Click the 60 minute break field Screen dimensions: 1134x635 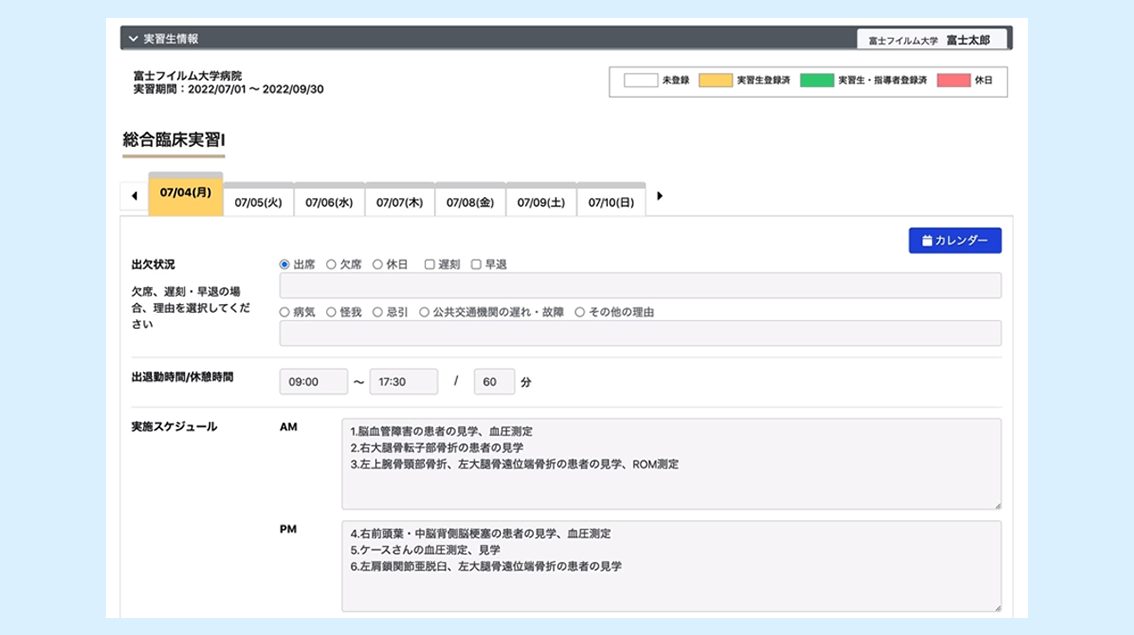point(494,382)
